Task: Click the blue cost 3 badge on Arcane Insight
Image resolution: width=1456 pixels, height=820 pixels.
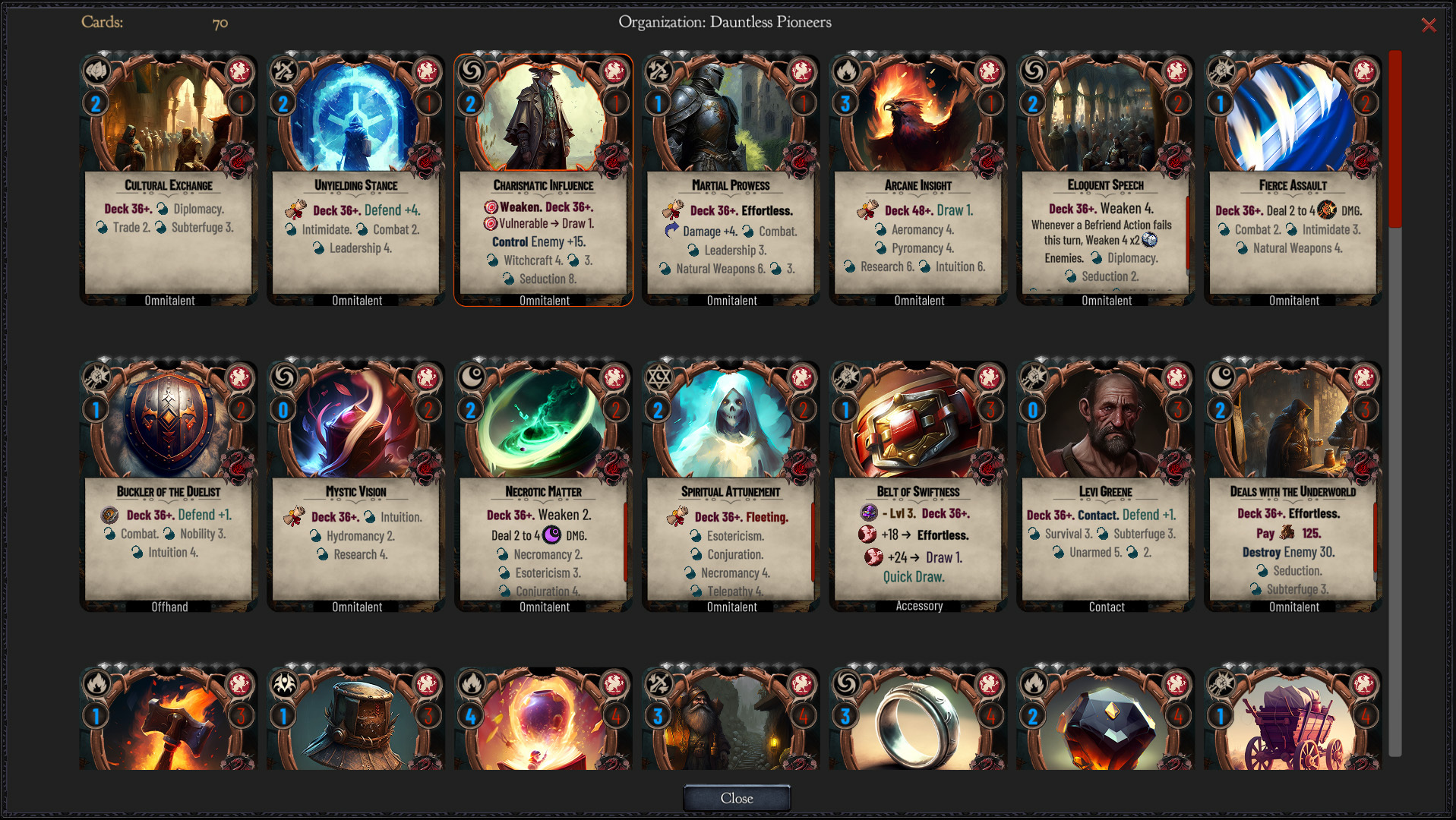Action: click(x=846, y=103)
